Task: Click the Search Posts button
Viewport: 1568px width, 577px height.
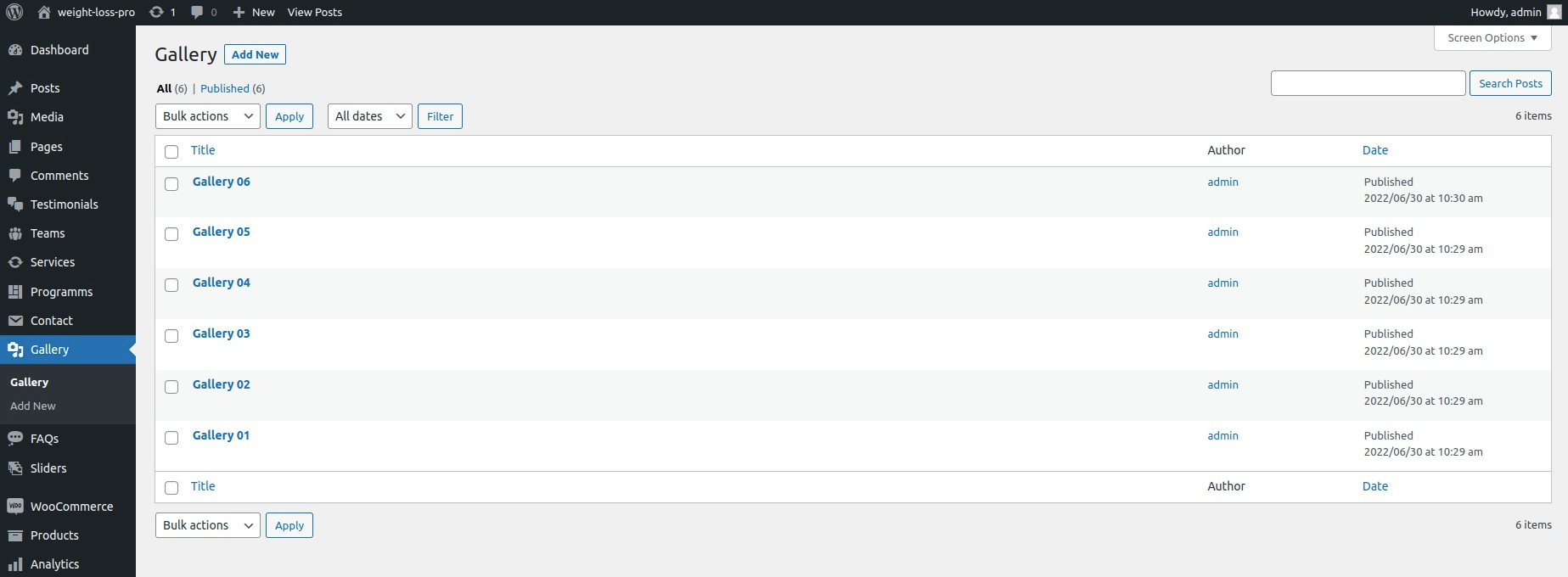Action: coord(1510,83)
